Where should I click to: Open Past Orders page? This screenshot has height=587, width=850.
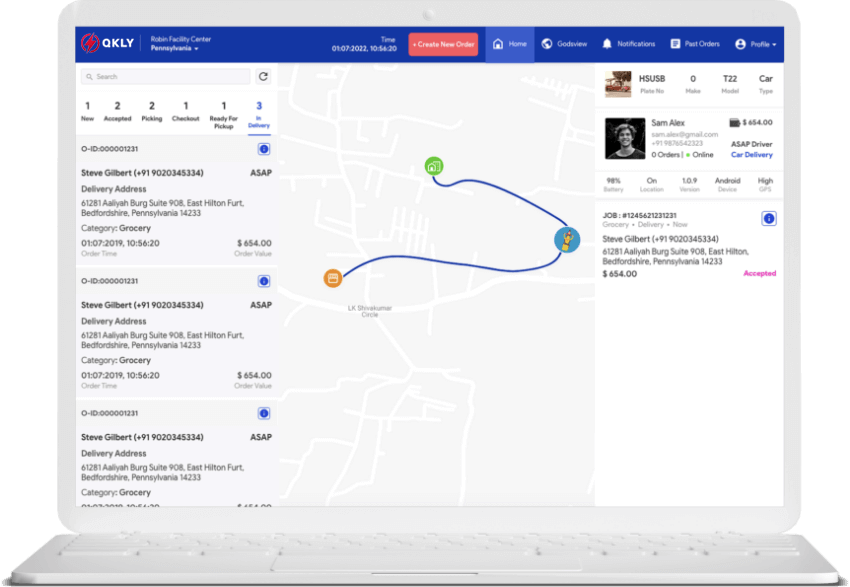[x=695, y=44]
